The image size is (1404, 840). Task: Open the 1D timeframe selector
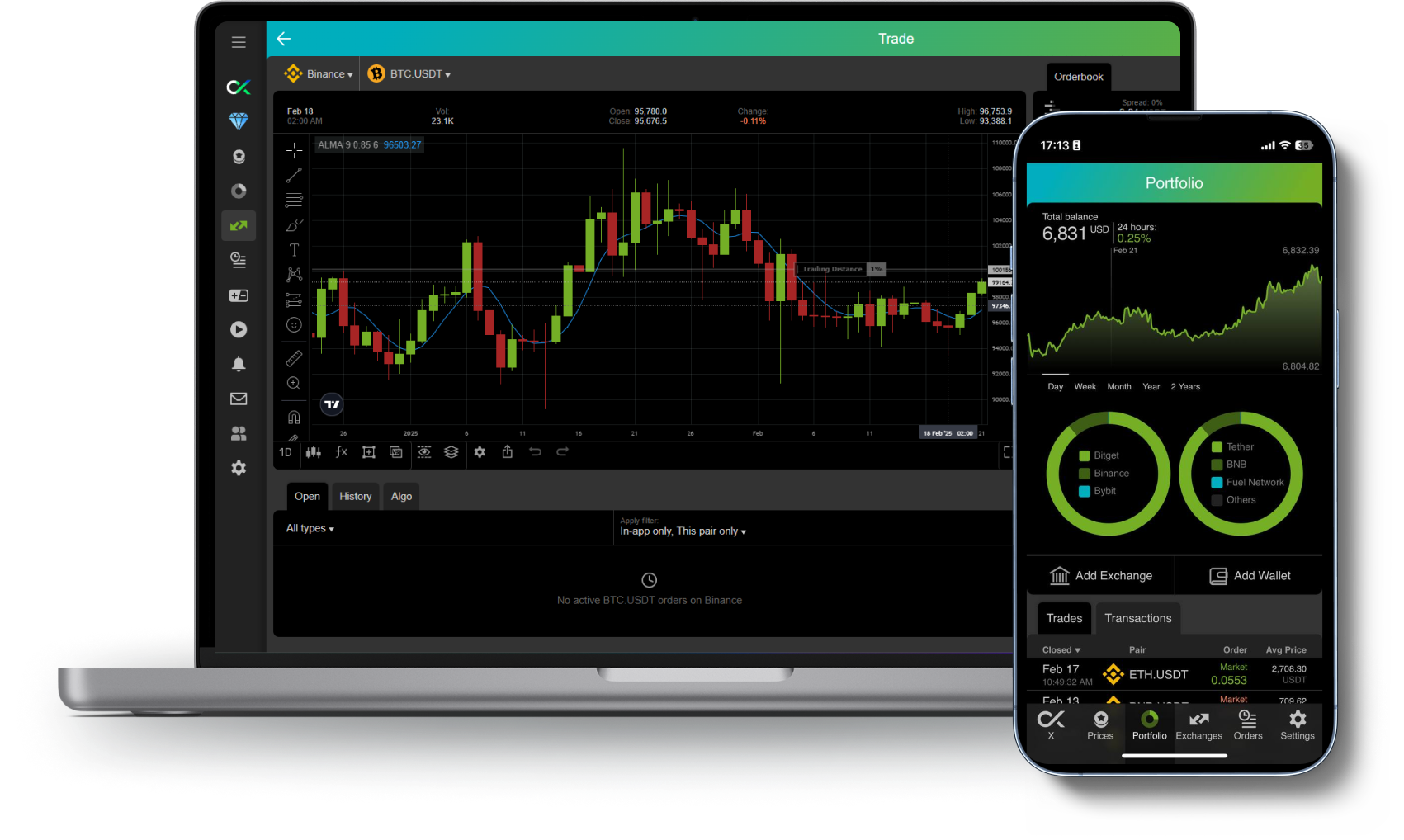coord(286,452)
